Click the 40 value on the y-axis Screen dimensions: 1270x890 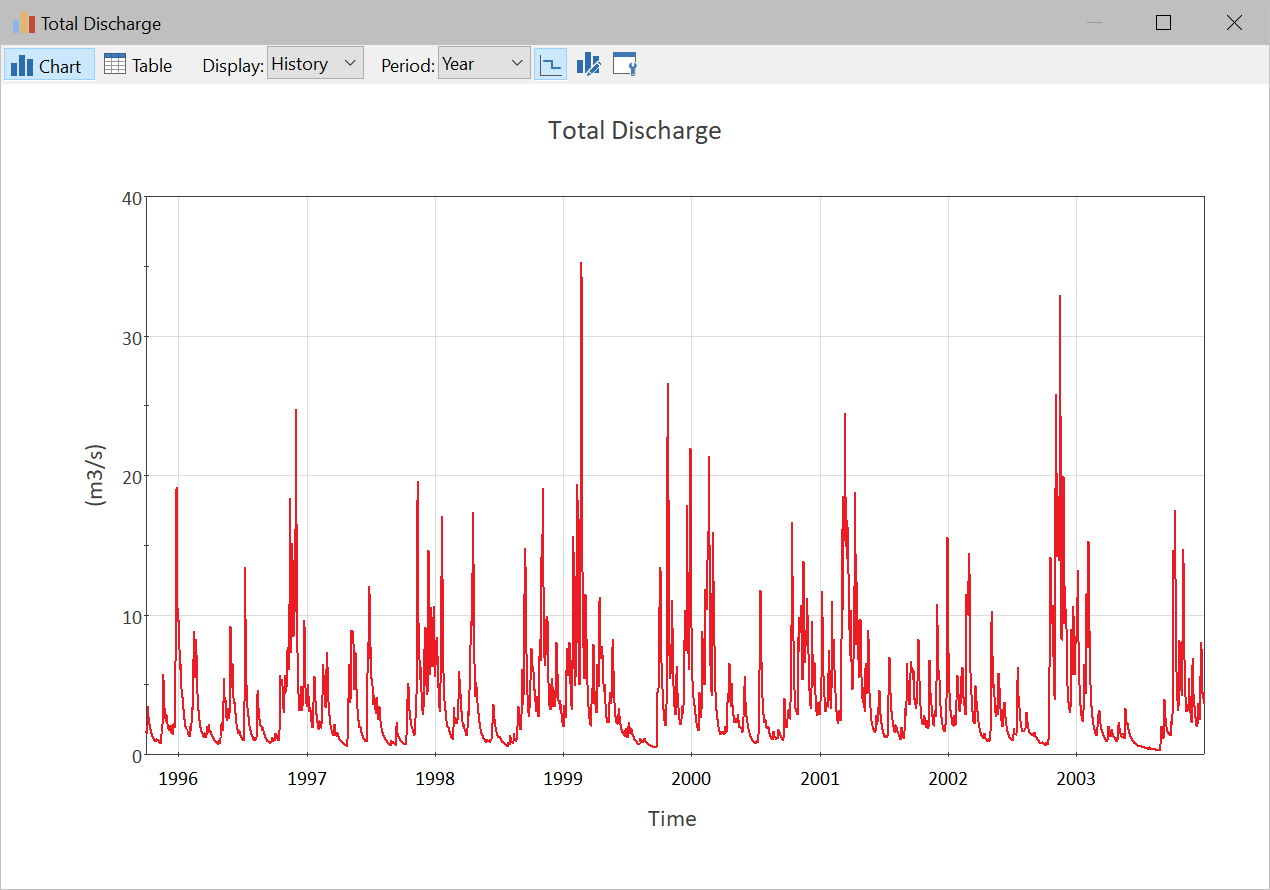click(x=130, y=198)
